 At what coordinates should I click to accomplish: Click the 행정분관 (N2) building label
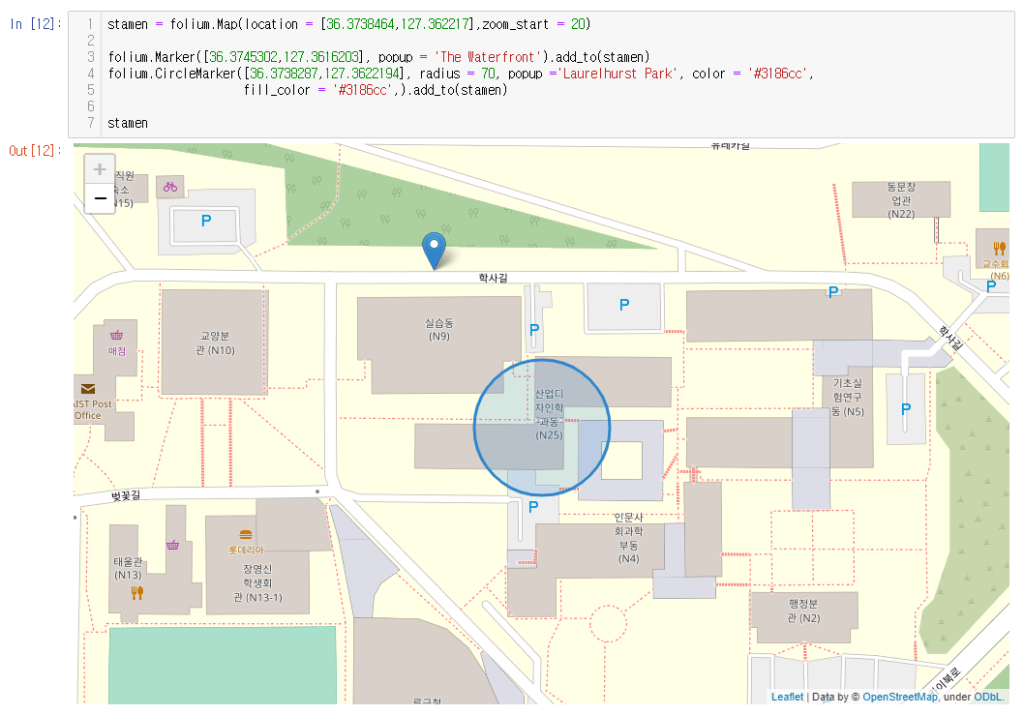click(x=803, y=610)
